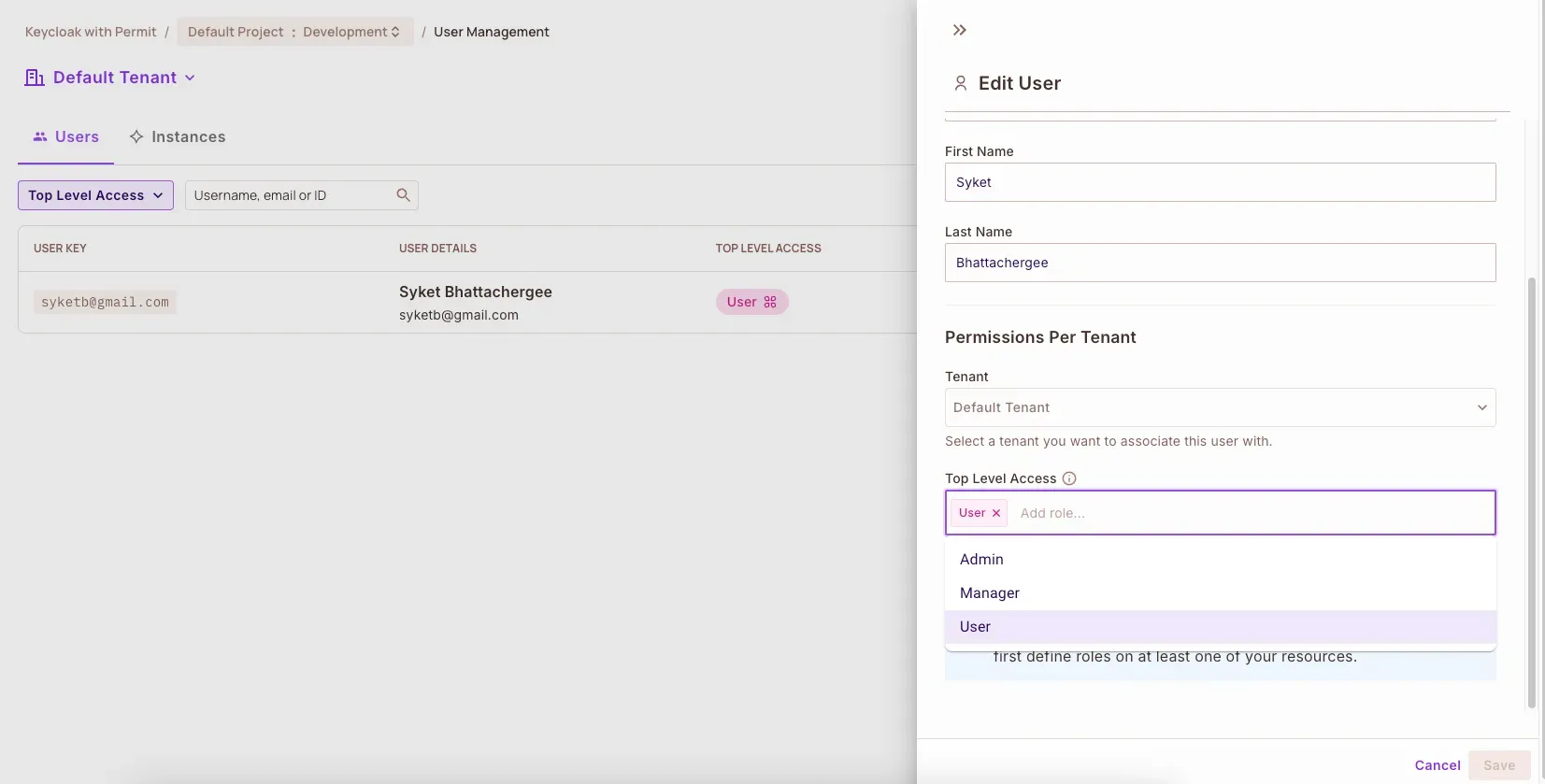Click the Edit User person icon

pyautogui.click(x=960, y=83)
